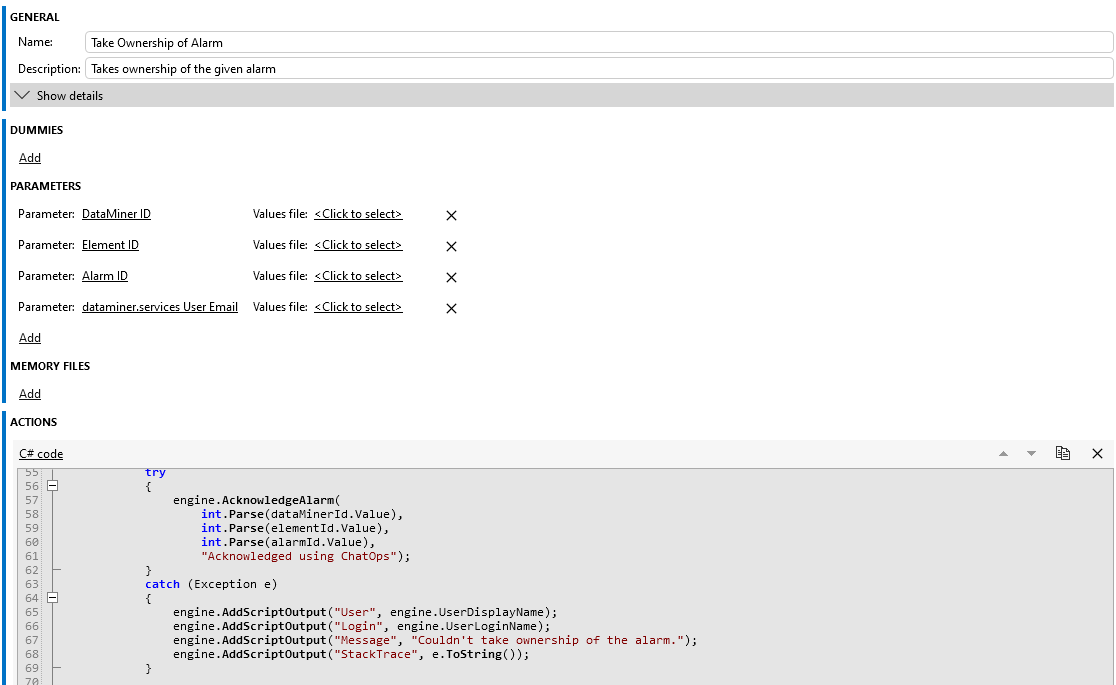Remove the Element ID parameter
Viewport: 1116px width, 685px height.
[451, 246]
